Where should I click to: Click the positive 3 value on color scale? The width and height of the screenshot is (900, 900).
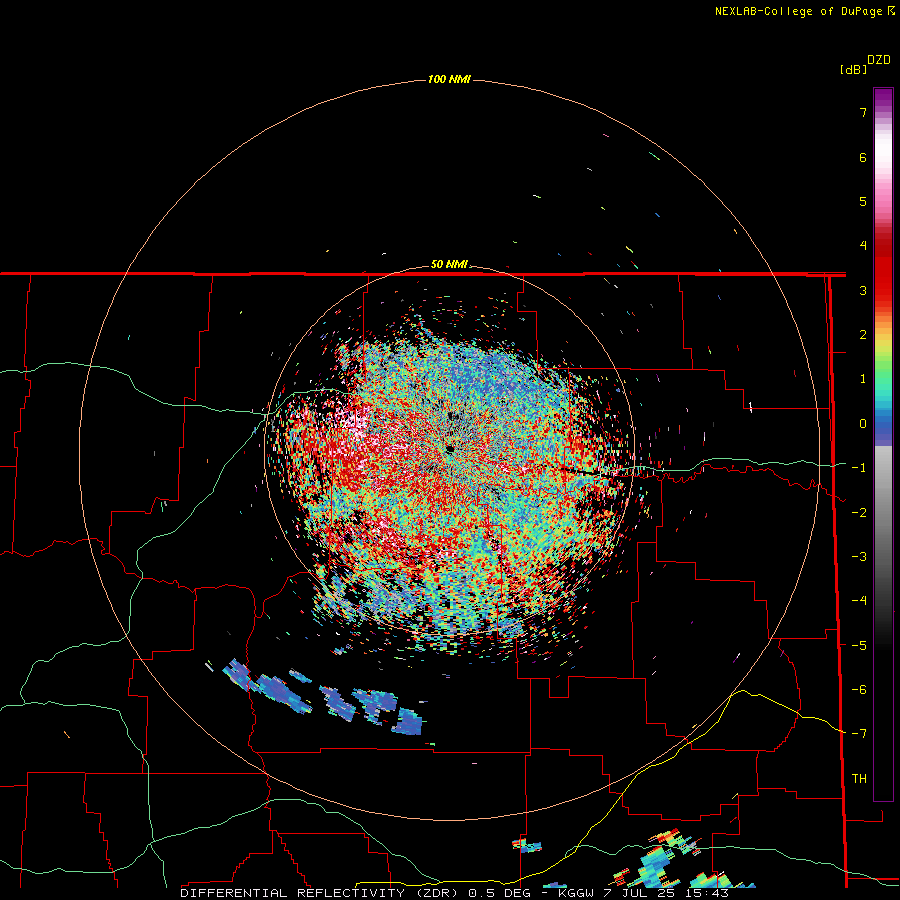click(863, 290)
